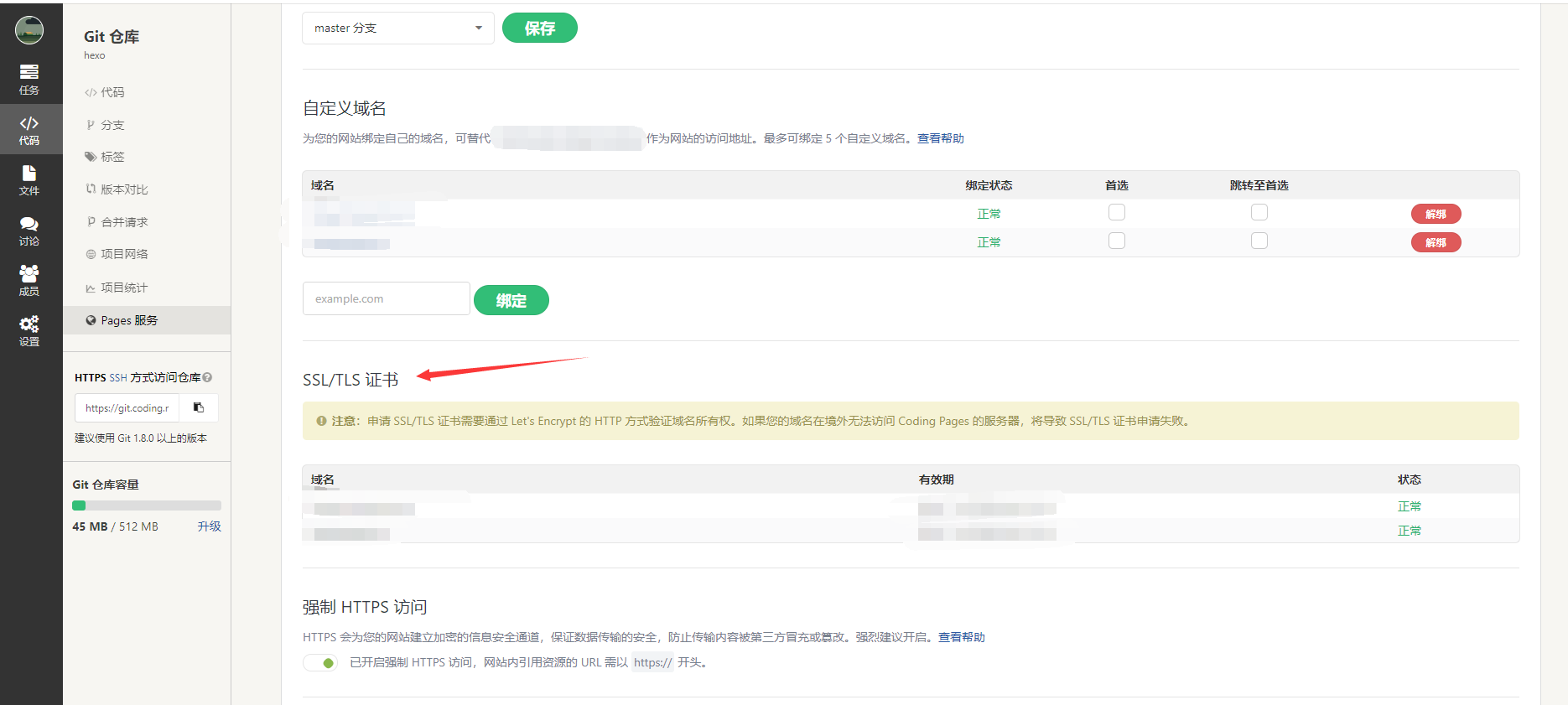Click the 建议使用 Git 1.8.0 以上的版本 note
Viewport: 1568px width, 705px height.
coord(141,438)
